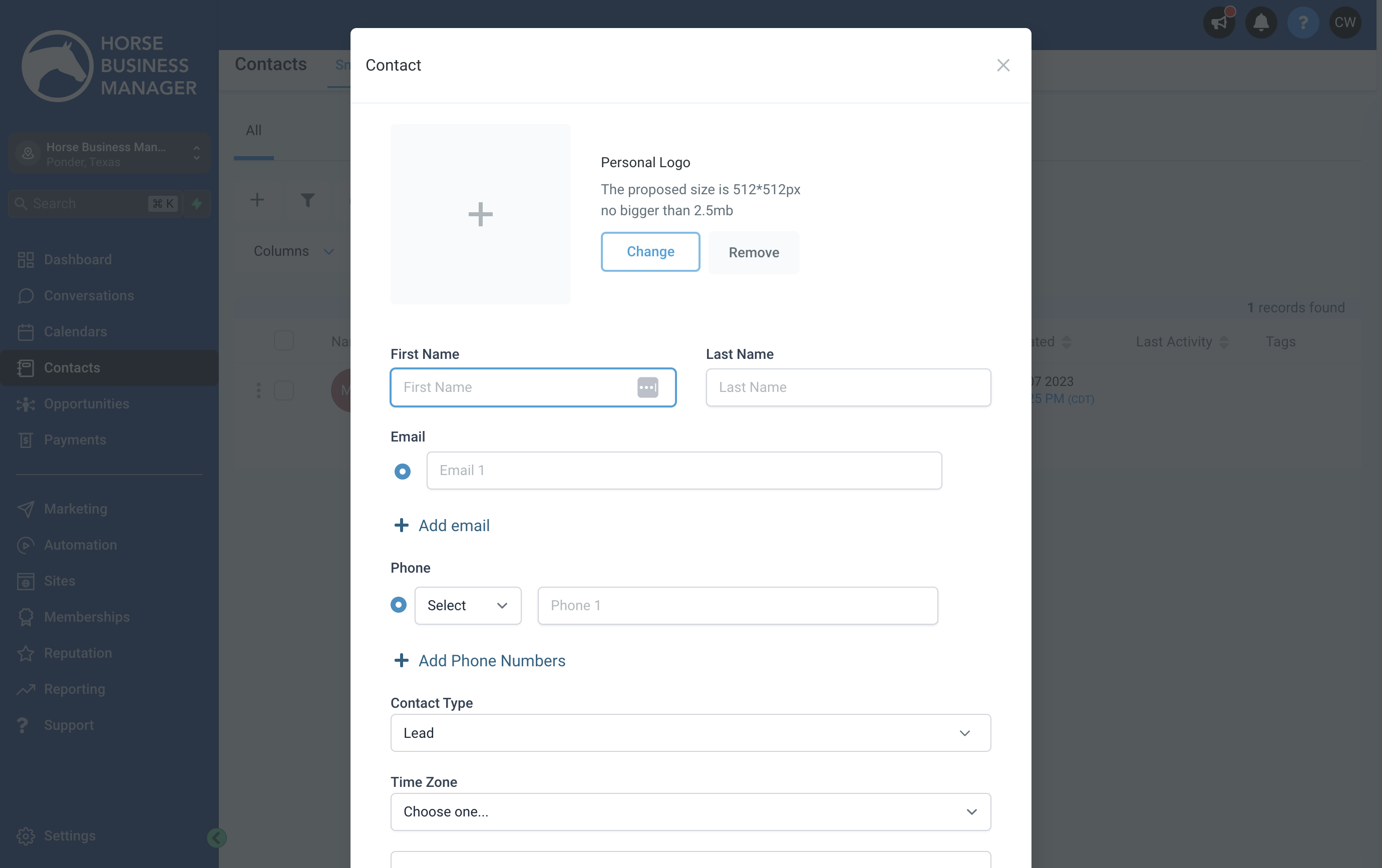Open Marketing in the sidebar
Image resolution: width=1382 pixels, height=868 pixels.
point(109,509)
